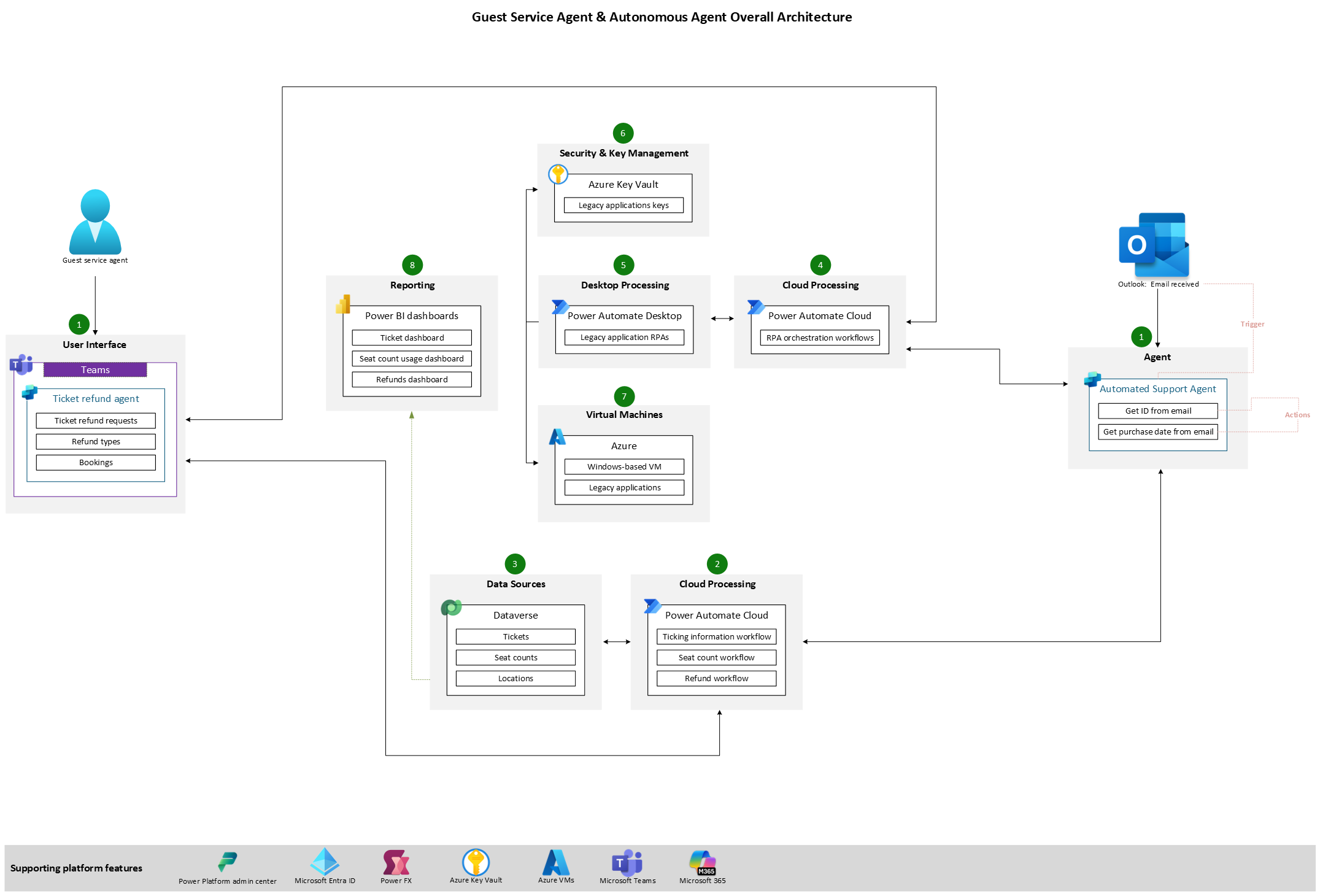Viewport: 1320px width, 896px height.
Task: Click the red Actions label
Action: point(1297,415)
